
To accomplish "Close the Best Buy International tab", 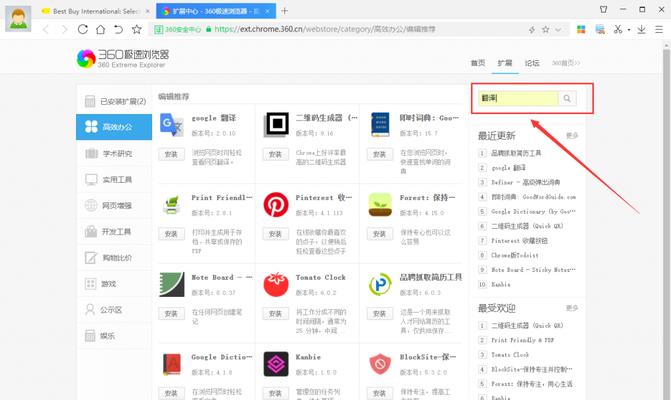I will (x=148, y=11).
